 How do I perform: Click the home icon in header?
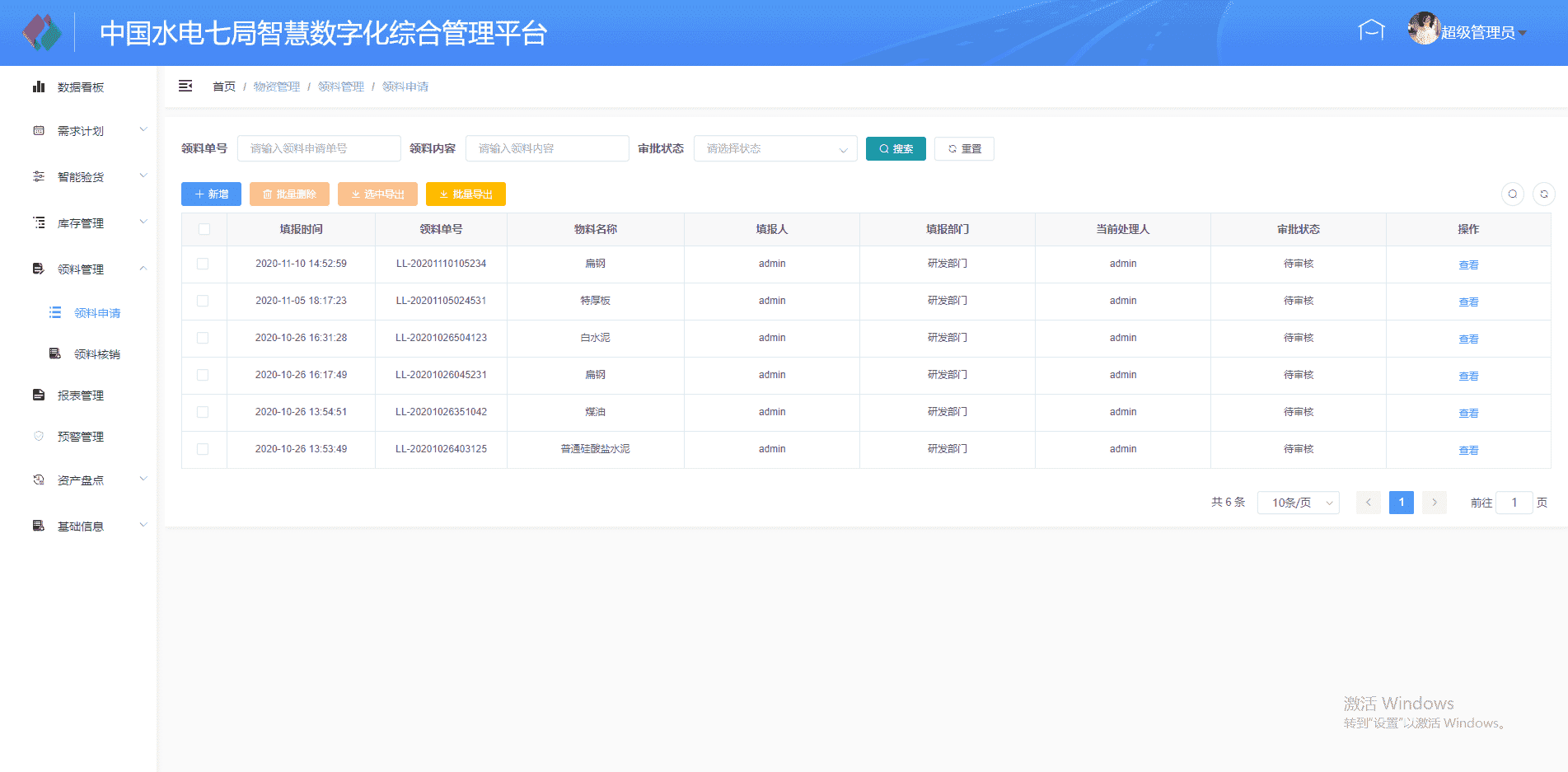point(1371,30)
